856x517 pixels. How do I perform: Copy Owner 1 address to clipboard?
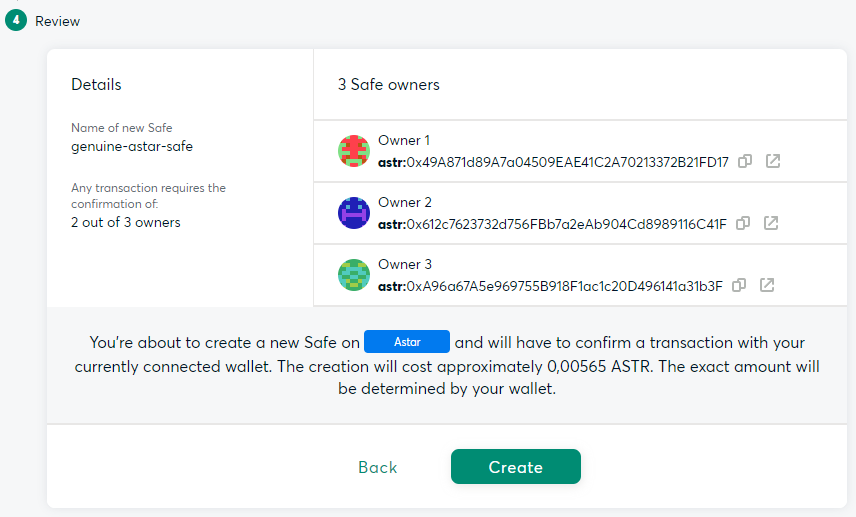[x=745, y=161]
